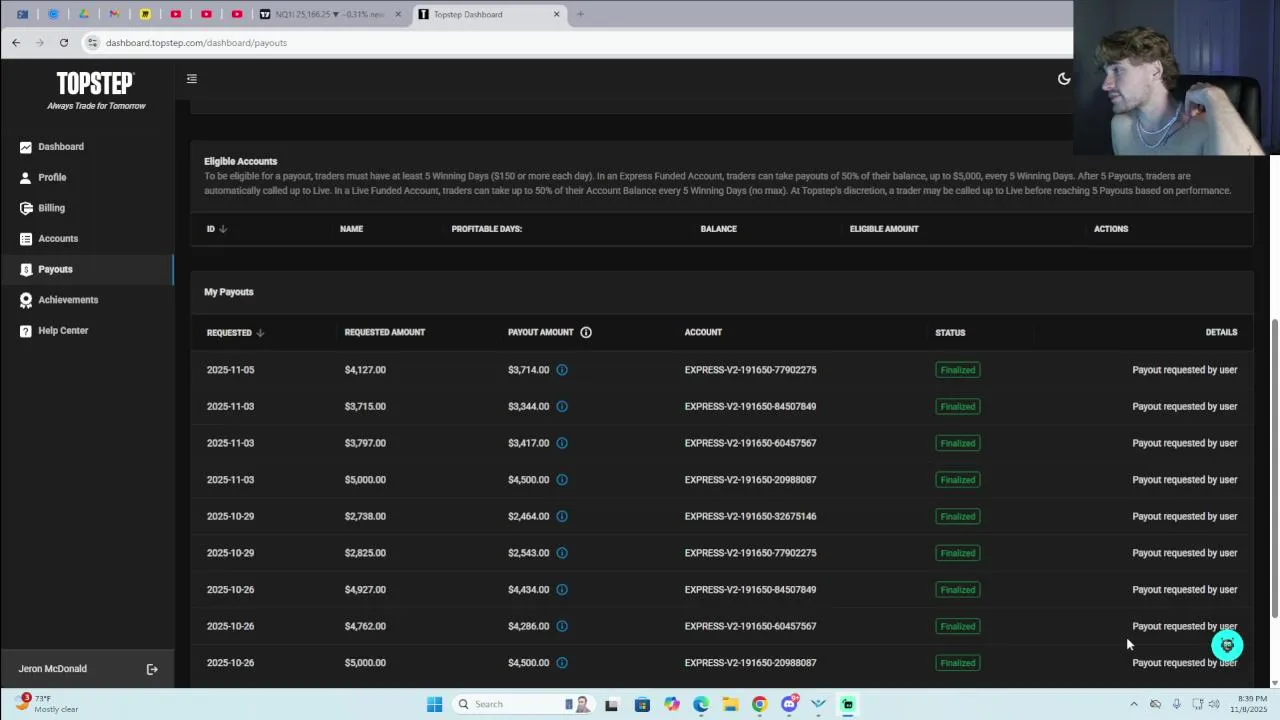The height and width of the screenshot is (720, 1280).
Task: Show hidden system tray icons
Action: 1134,704
